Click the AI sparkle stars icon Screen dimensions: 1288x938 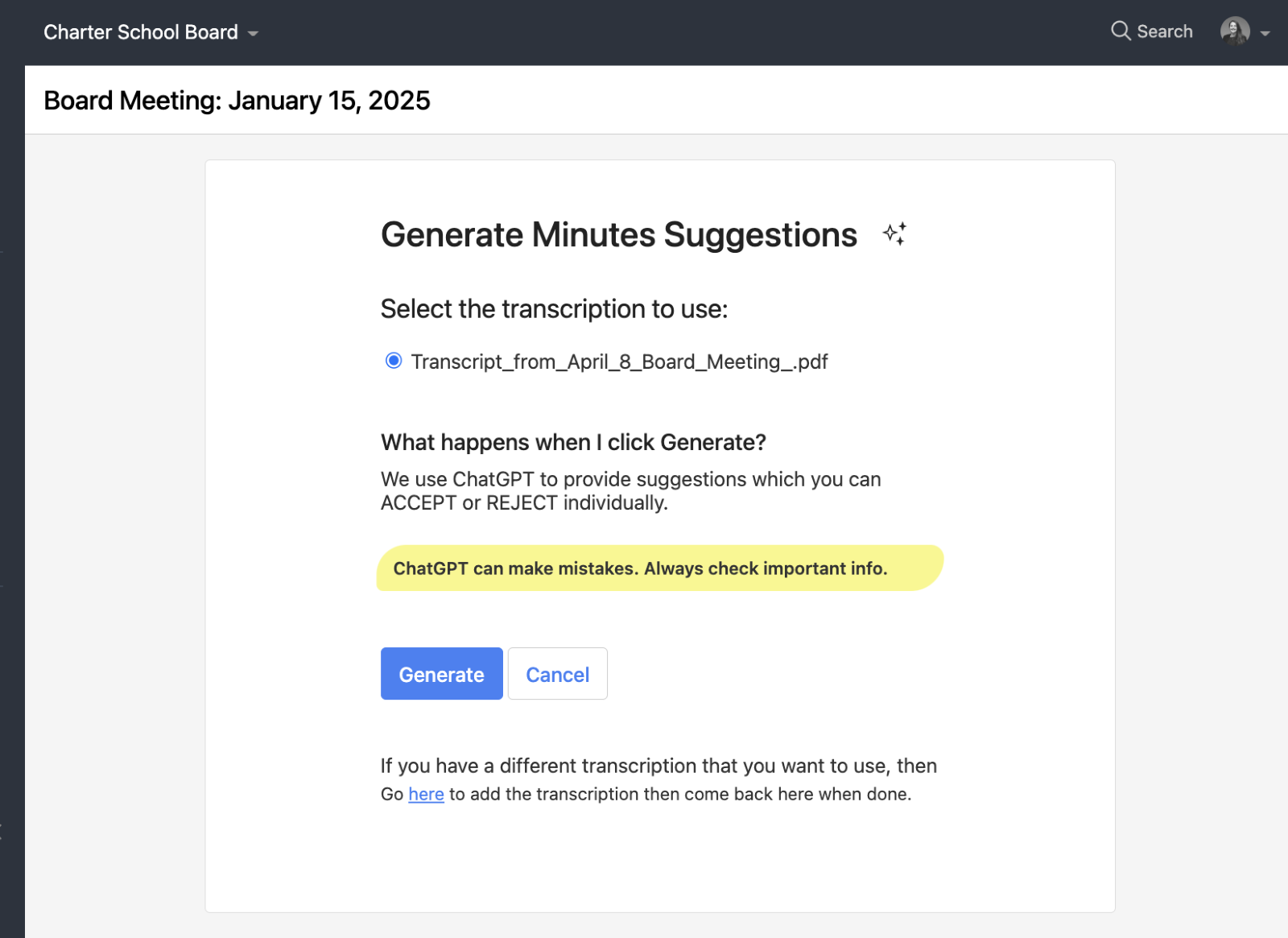click(x=894, y=234)
